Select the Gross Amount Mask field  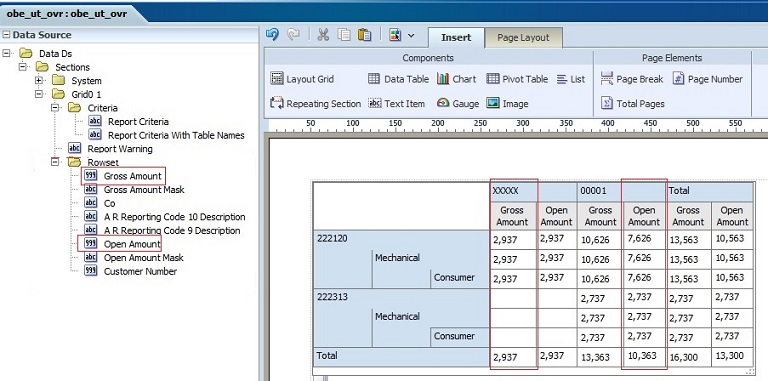tap(134, 190)
